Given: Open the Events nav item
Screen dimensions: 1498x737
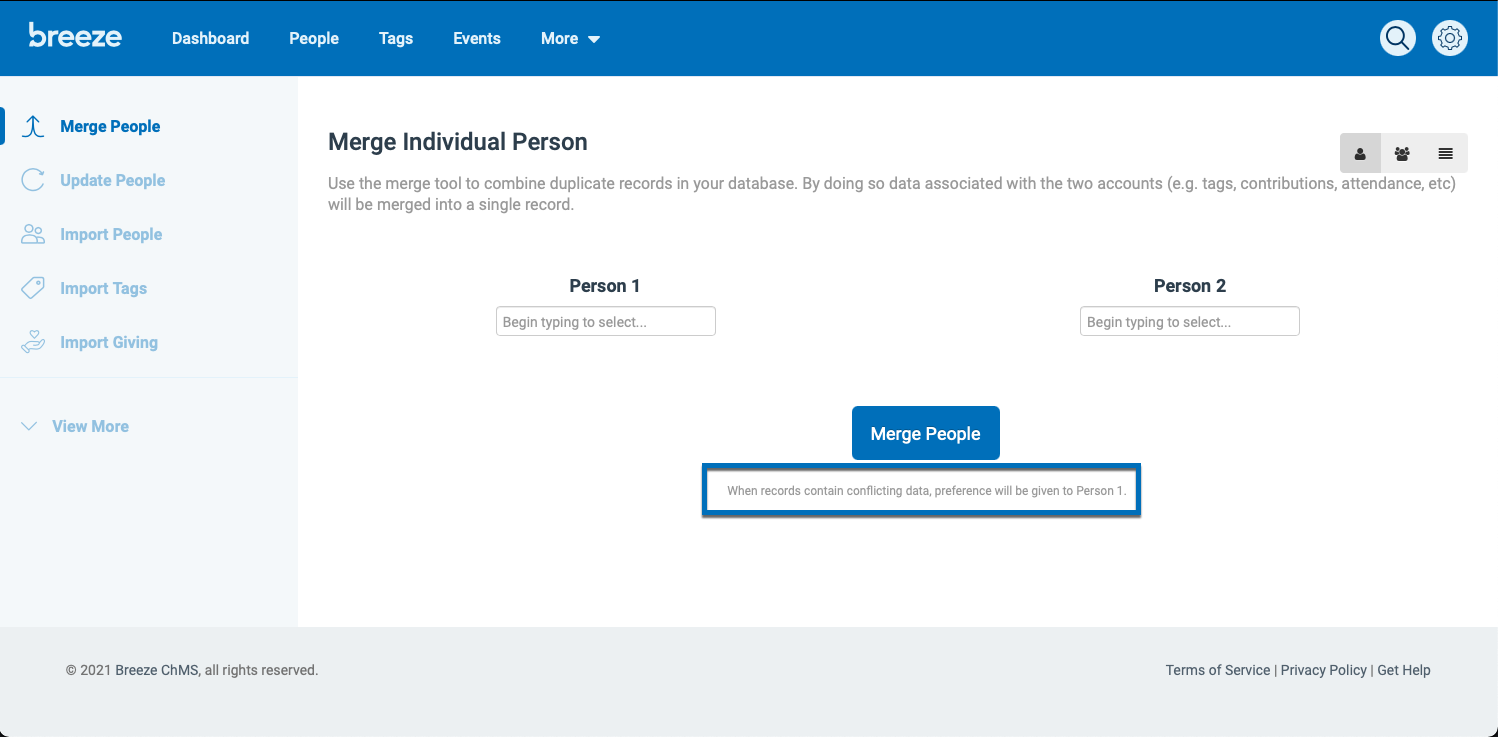Looking at the screenshot, I should tap(477, 39).
